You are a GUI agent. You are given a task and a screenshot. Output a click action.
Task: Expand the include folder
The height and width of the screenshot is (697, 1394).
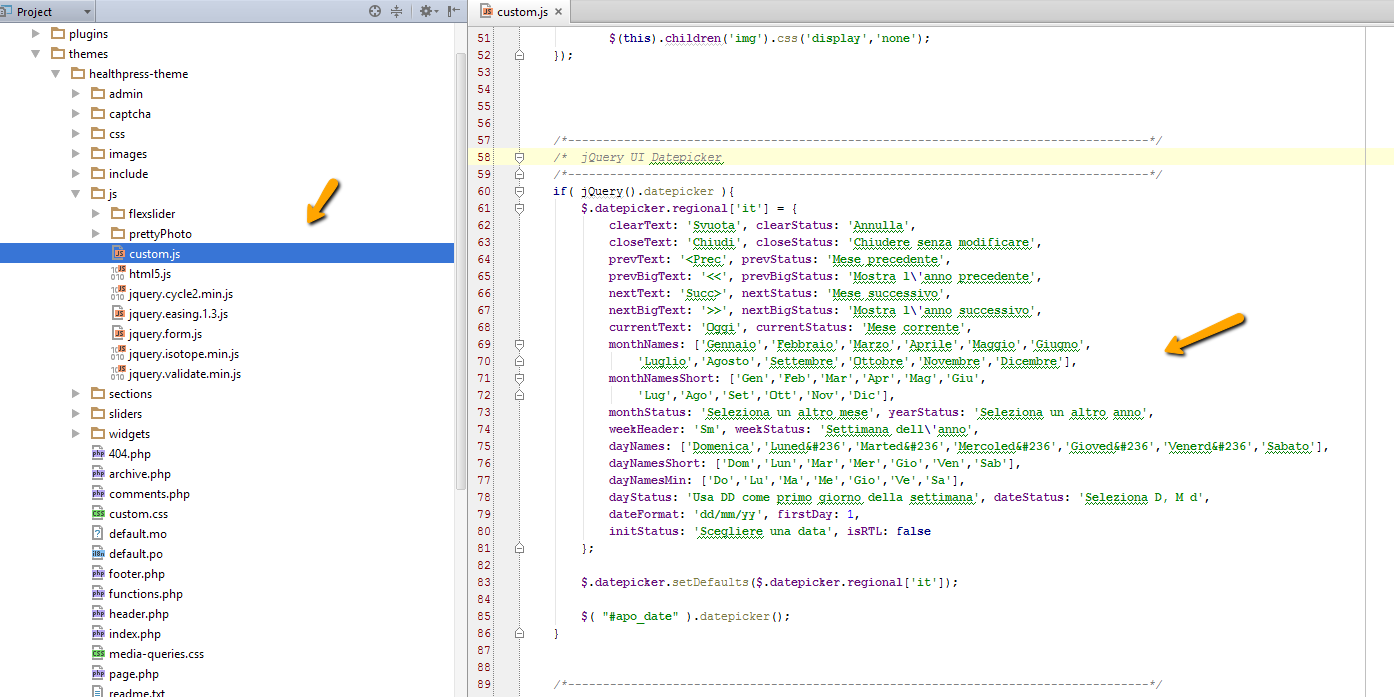pos(76,174)
